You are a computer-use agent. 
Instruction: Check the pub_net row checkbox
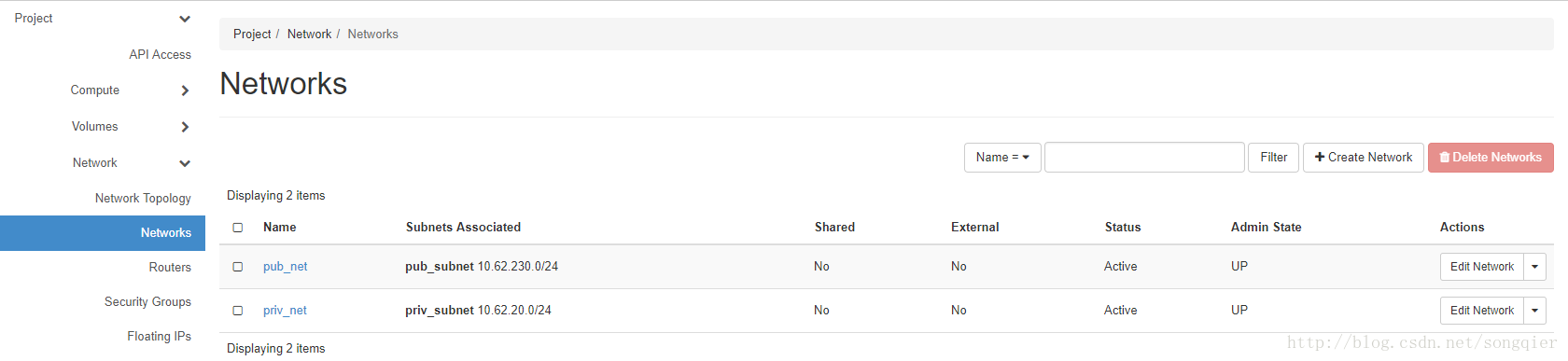point(238,267)
